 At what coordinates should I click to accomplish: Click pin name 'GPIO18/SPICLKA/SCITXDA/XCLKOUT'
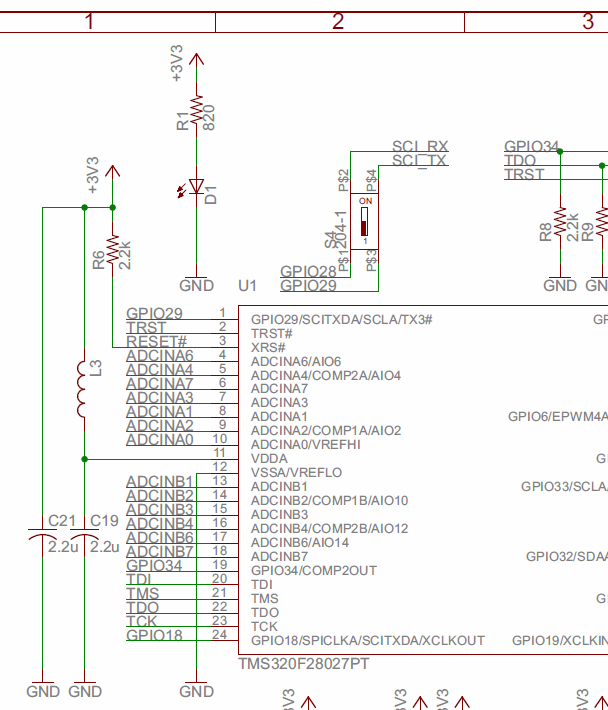point(368,641)
